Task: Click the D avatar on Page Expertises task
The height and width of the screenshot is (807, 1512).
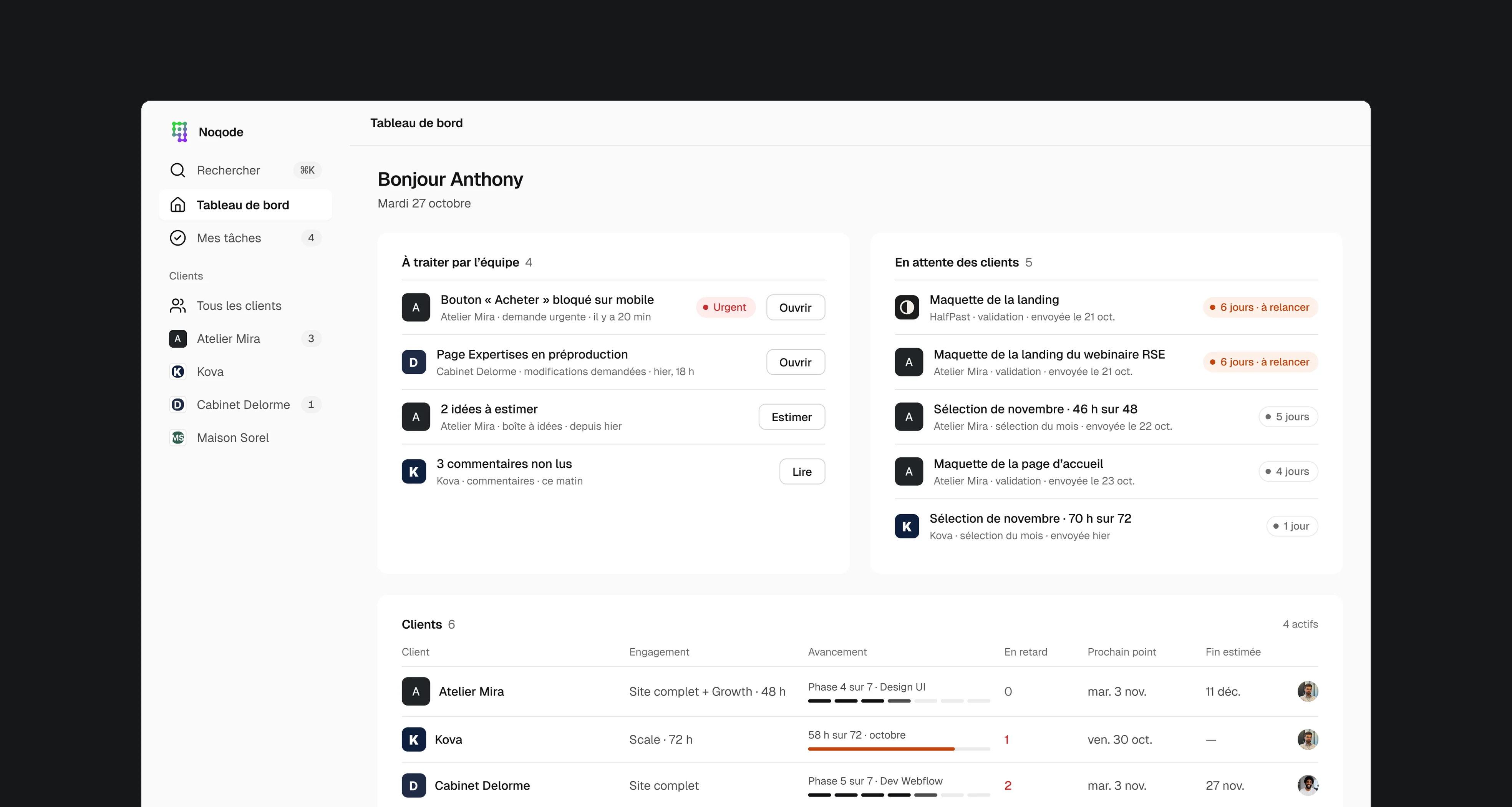Action: point(414,362)
